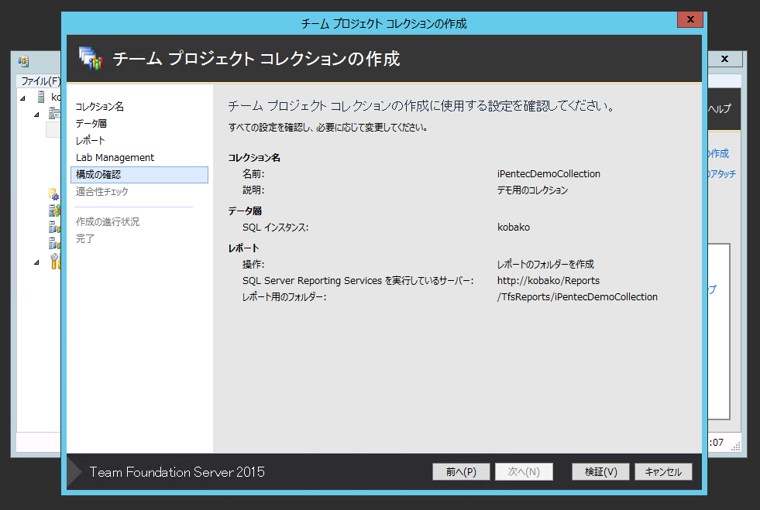Click the 操作: label

253,264
